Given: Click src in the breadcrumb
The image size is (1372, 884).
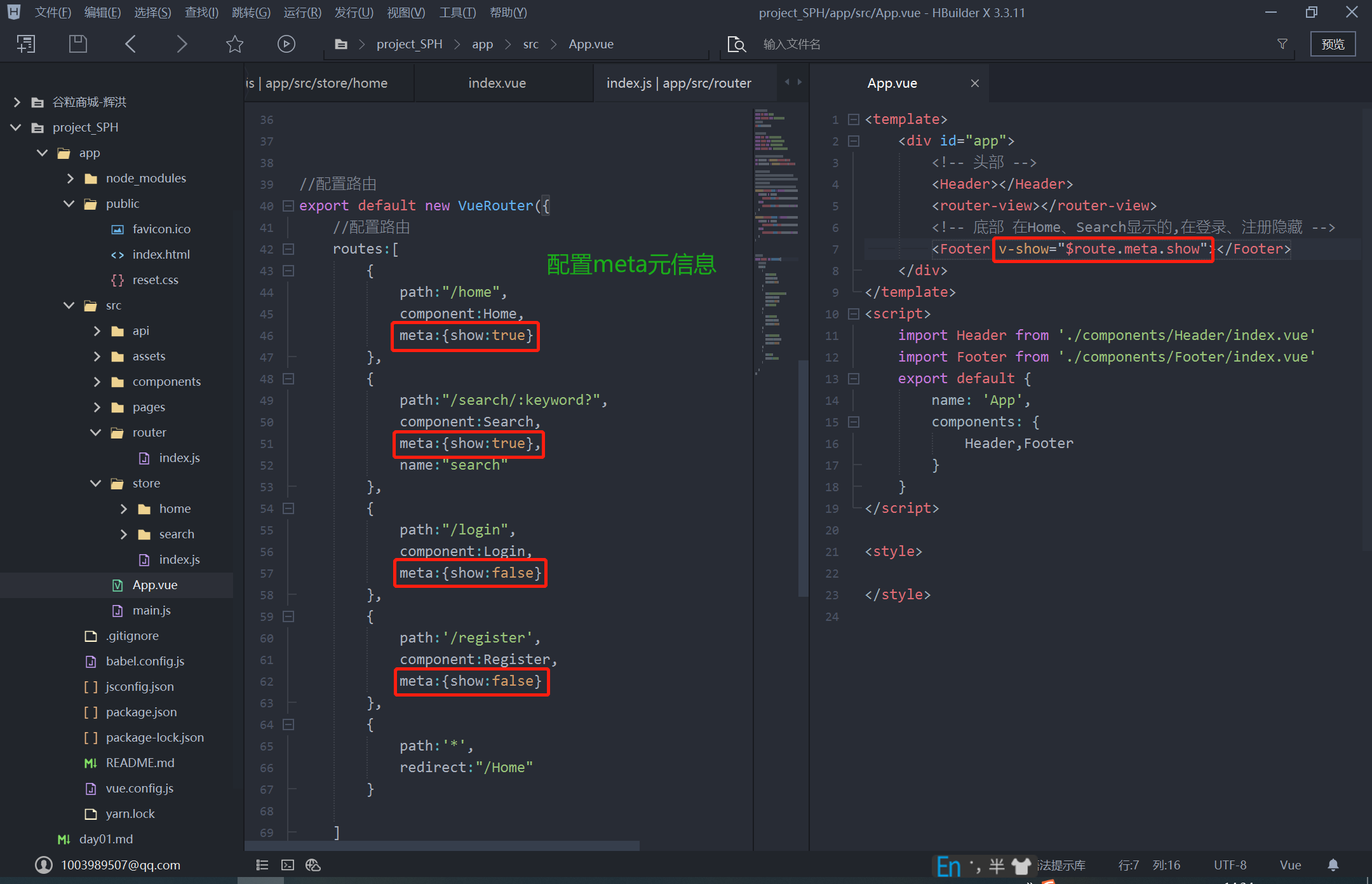Looking at the screenshot, I should 530,44.
